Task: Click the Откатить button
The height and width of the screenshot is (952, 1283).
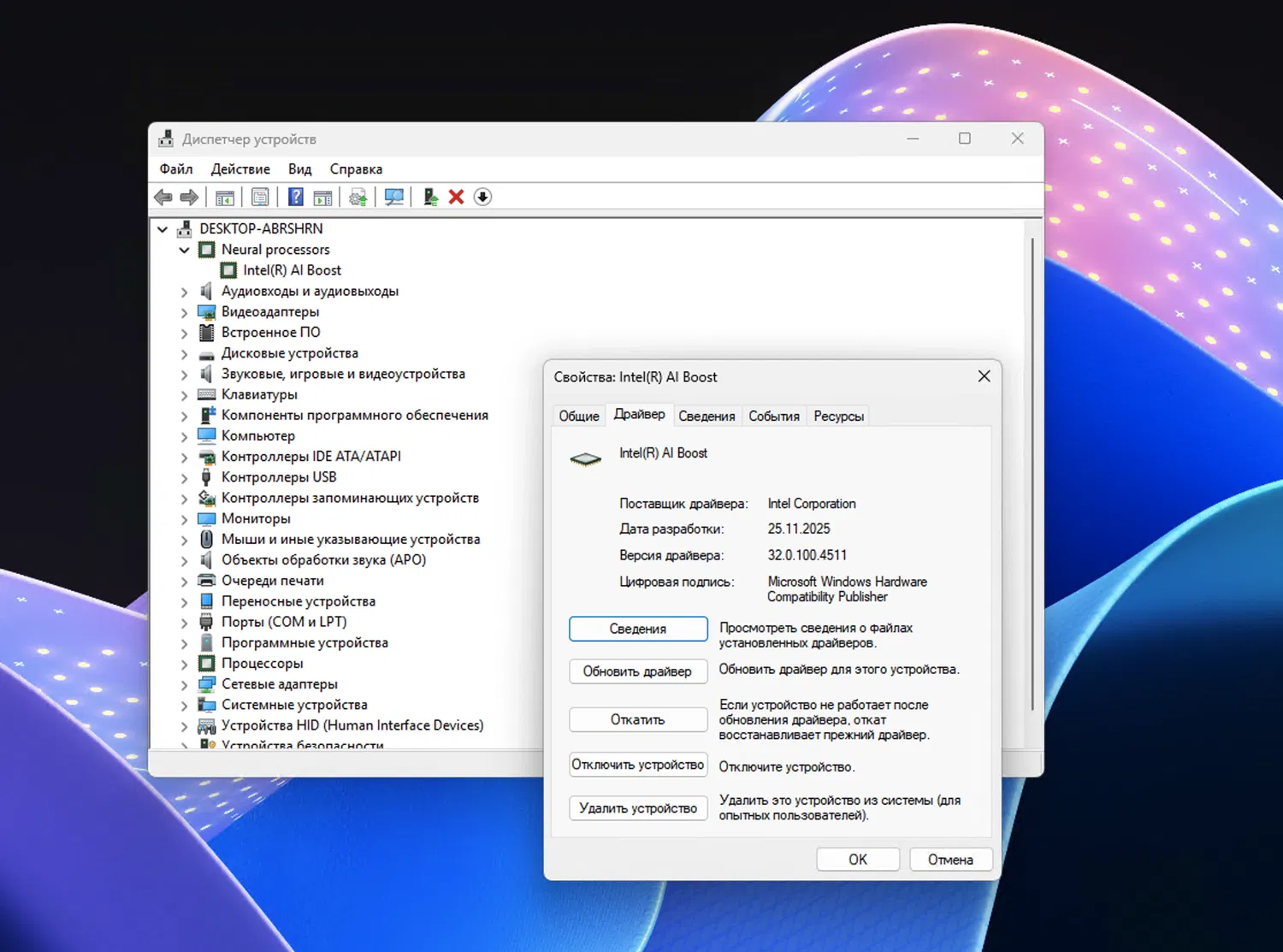Action: click(x=637, y=719)
